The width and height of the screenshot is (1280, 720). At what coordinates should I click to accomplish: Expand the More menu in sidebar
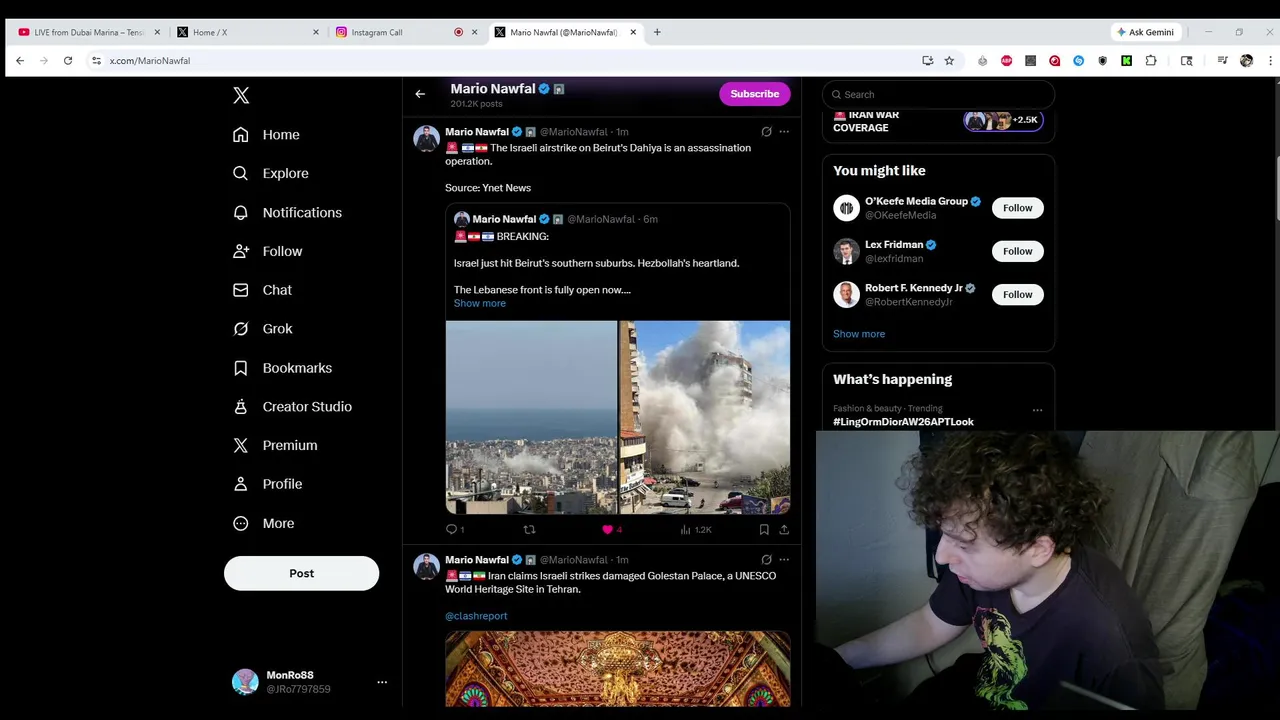point(264,523)
